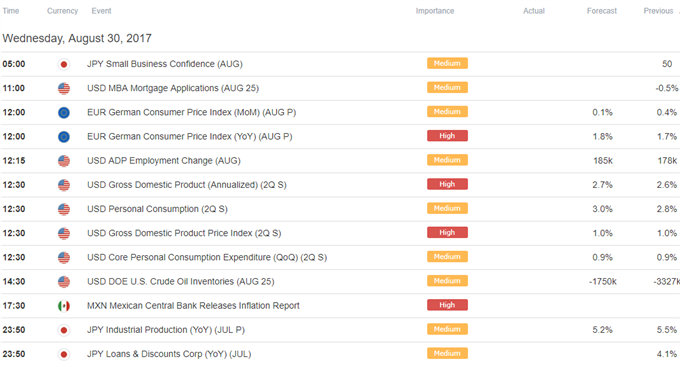Click High badge for German CPI (YoY)
The image size is (680, 367).
[x=447, y=136]
